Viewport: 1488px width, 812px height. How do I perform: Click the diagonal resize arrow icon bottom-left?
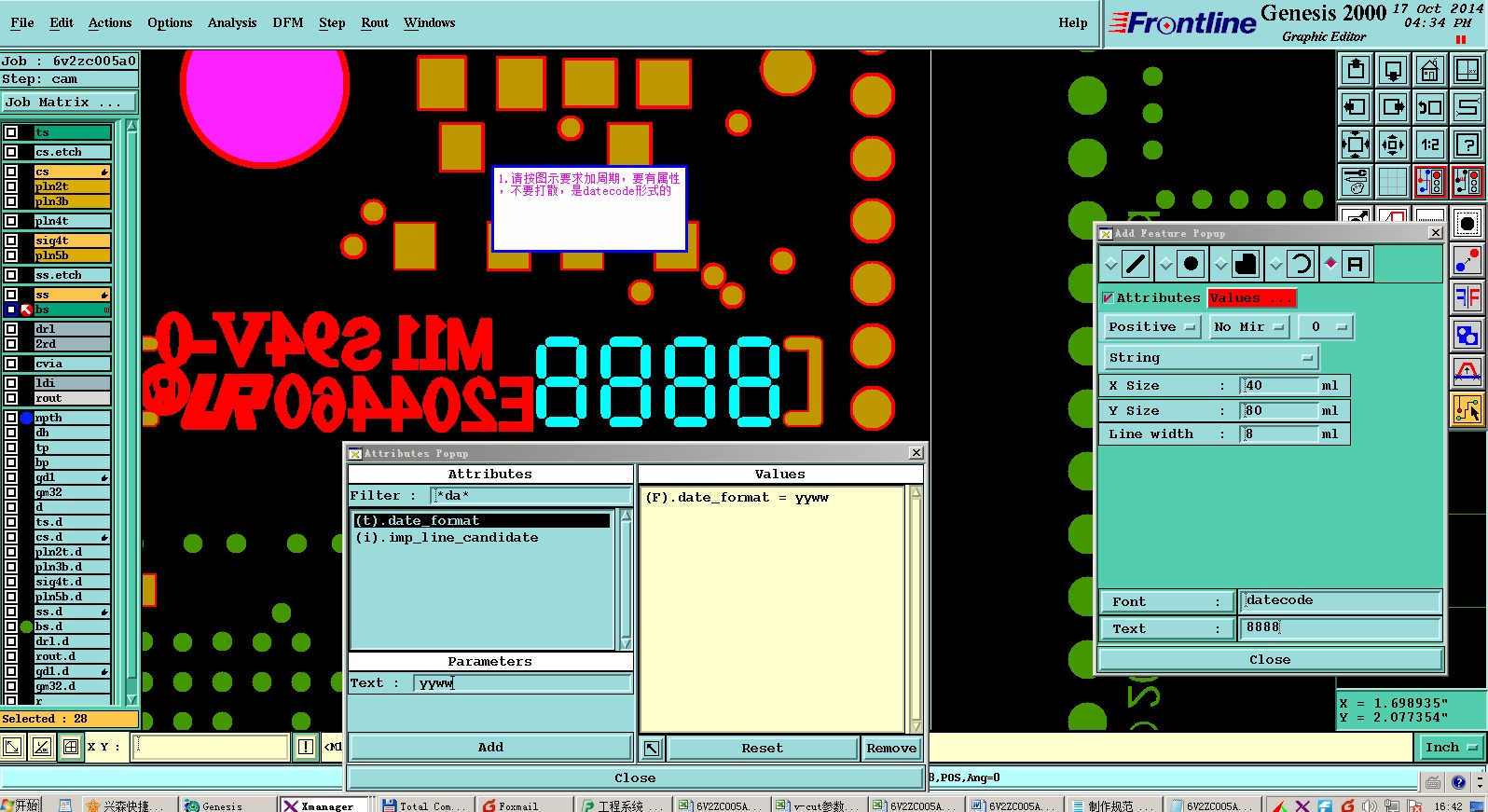point(12,747)
